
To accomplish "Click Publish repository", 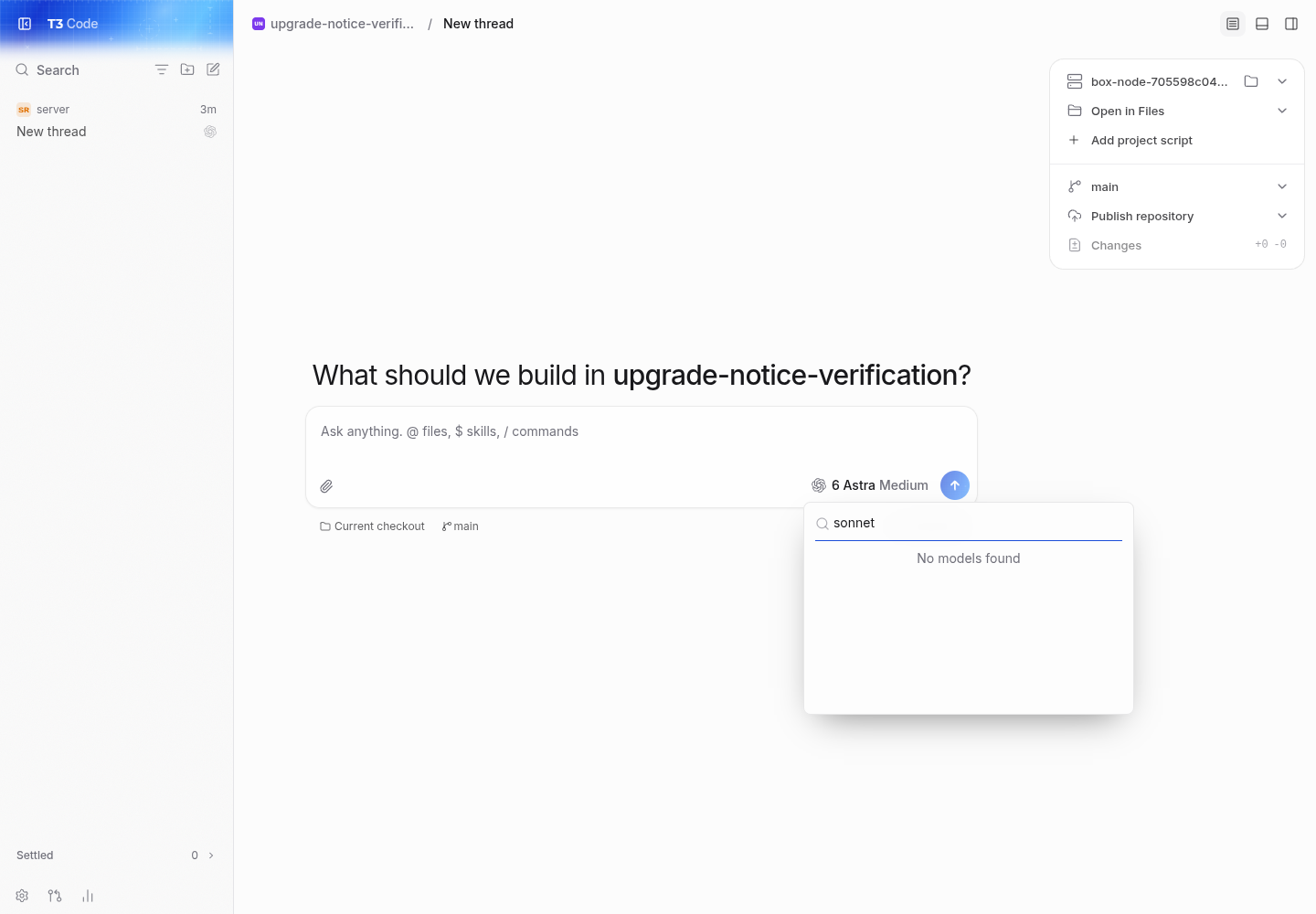I will [1142, 216].
